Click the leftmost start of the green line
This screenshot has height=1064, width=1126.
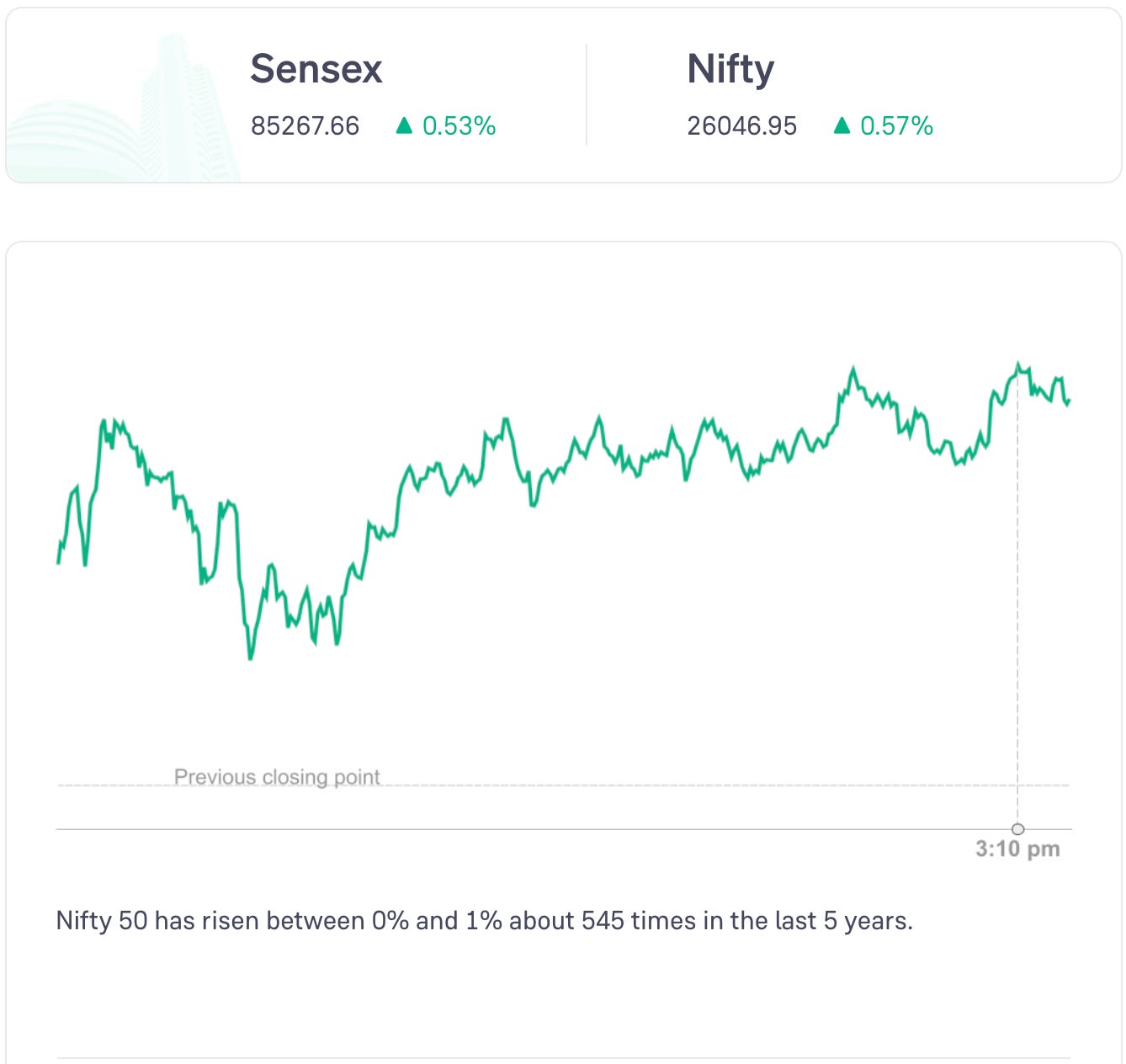(58, 562)
